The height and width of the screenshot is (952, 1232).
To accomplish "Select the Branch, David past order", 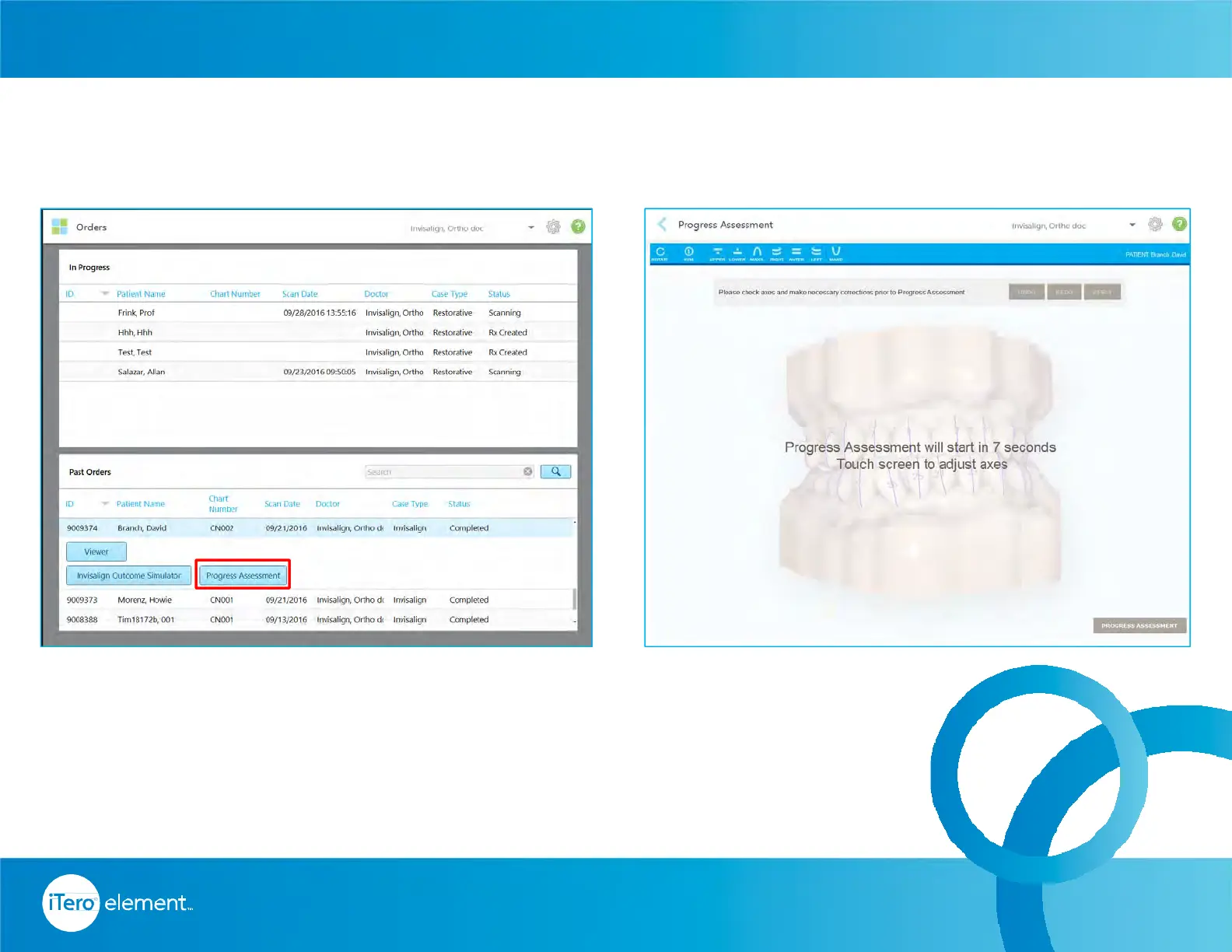I will [x=317, y=528].
